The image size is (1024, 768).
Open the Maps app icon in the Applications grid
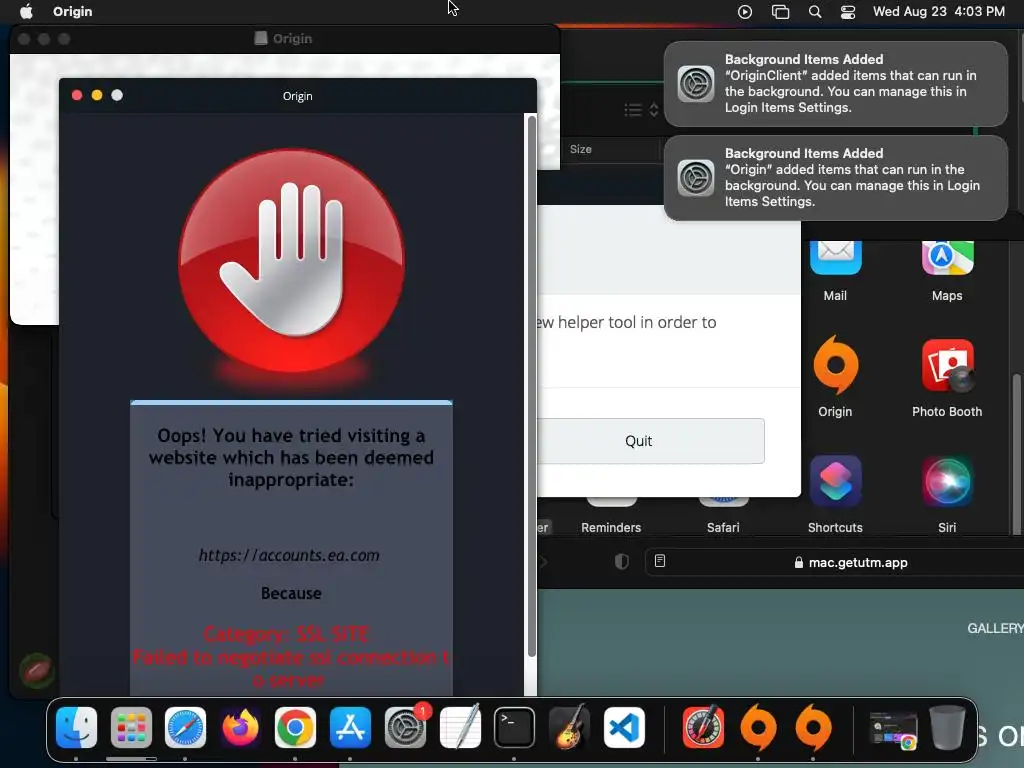pyautogui.click(x=947, y=257)
